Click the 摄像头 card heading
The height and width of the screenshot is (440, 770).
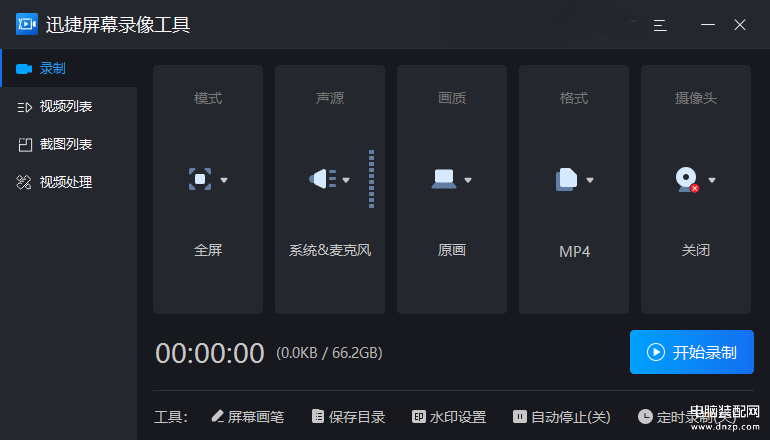click(x=696, y=98)
